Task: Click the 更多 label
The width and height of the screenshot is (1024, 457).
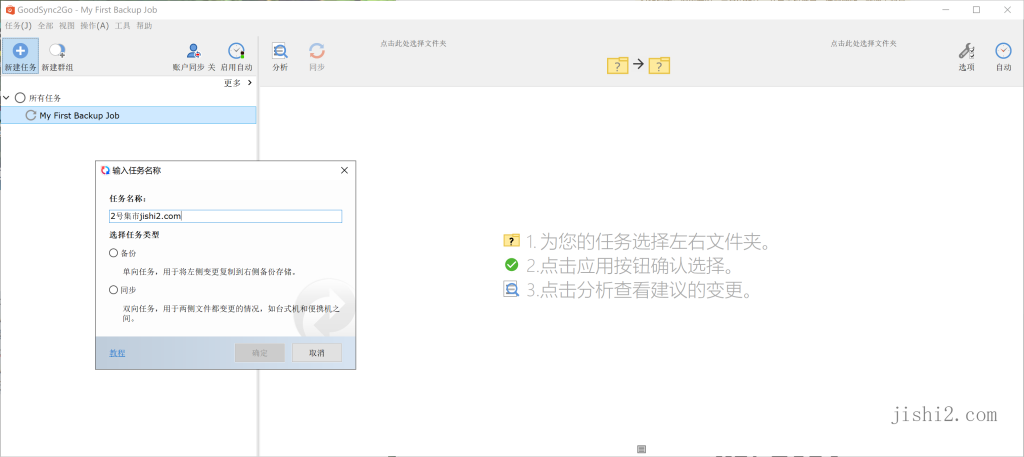Action: tap(232, 83)
